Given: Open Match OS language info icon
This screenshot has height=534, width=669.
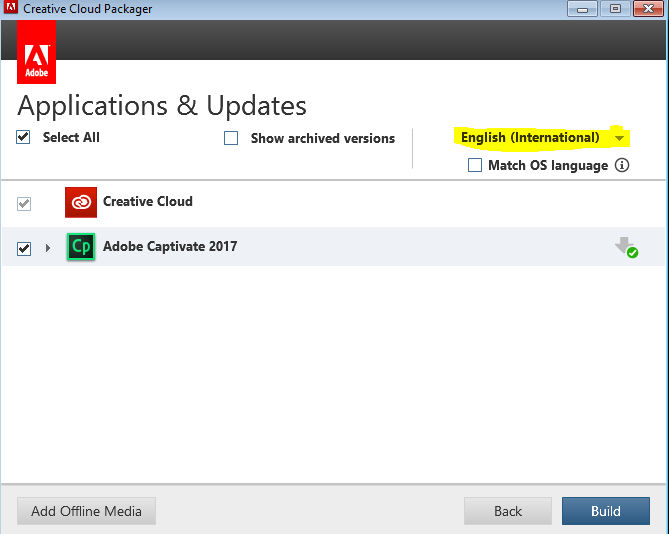Looking at the screenshot, I should pos(622,165).
